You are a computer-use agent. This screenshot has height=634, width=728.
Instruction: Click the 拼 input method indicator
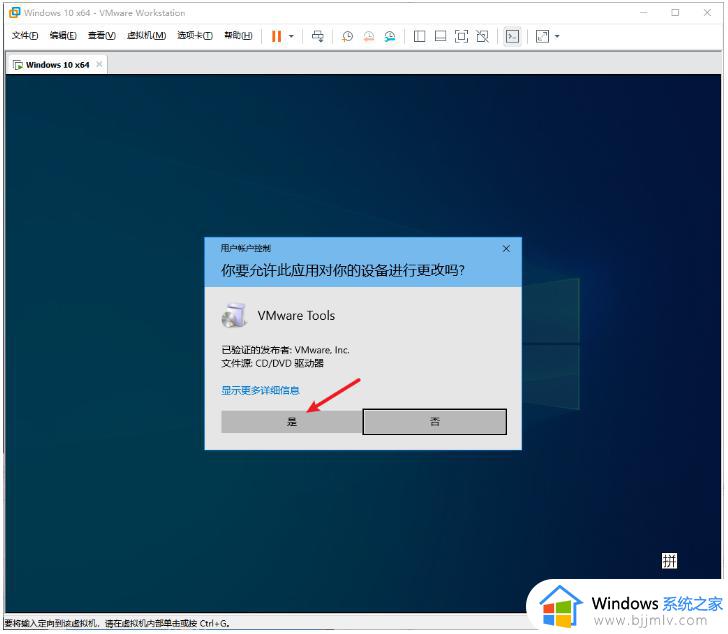[x=669, y=561]
